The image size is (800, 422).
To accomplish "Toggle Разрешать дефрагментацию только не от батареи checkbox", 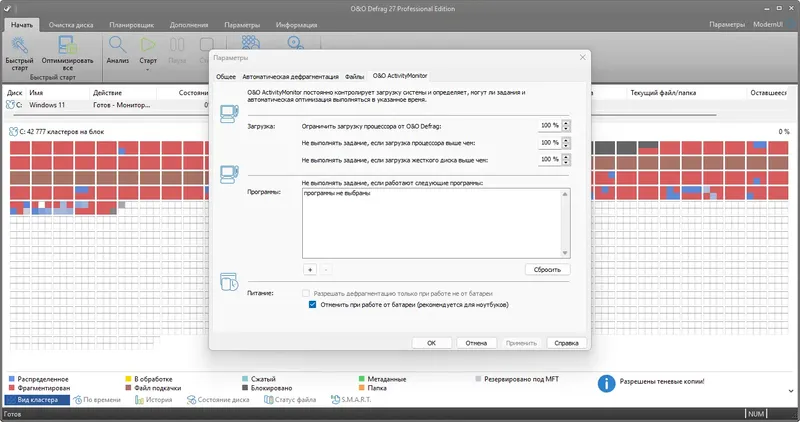I will 306,293.
